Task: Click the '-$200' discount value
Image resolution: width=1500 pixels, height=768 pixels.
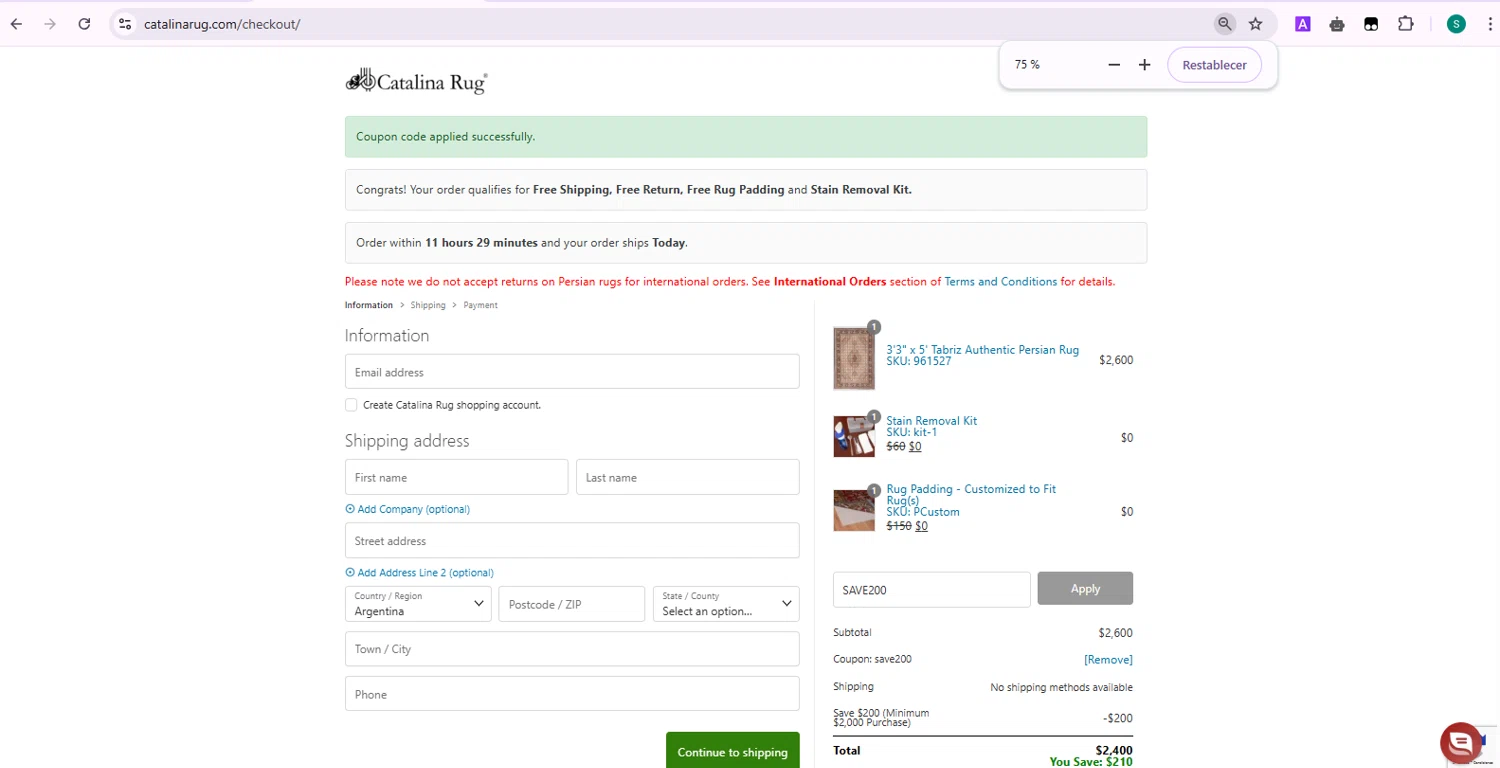Action: point(1118,718)
